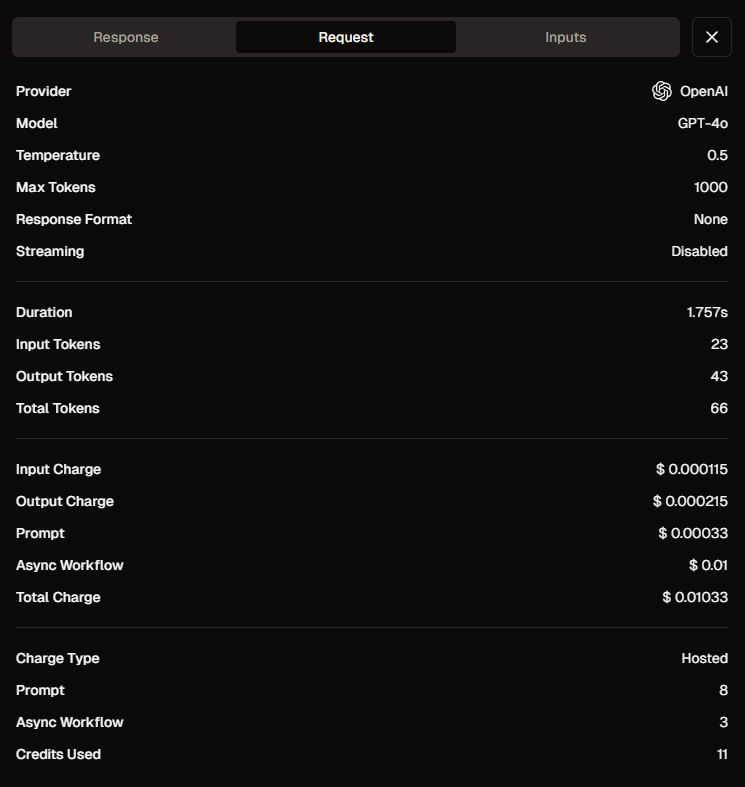
Task: Click the Max Tokens label
Action: (x=56, y=187)
